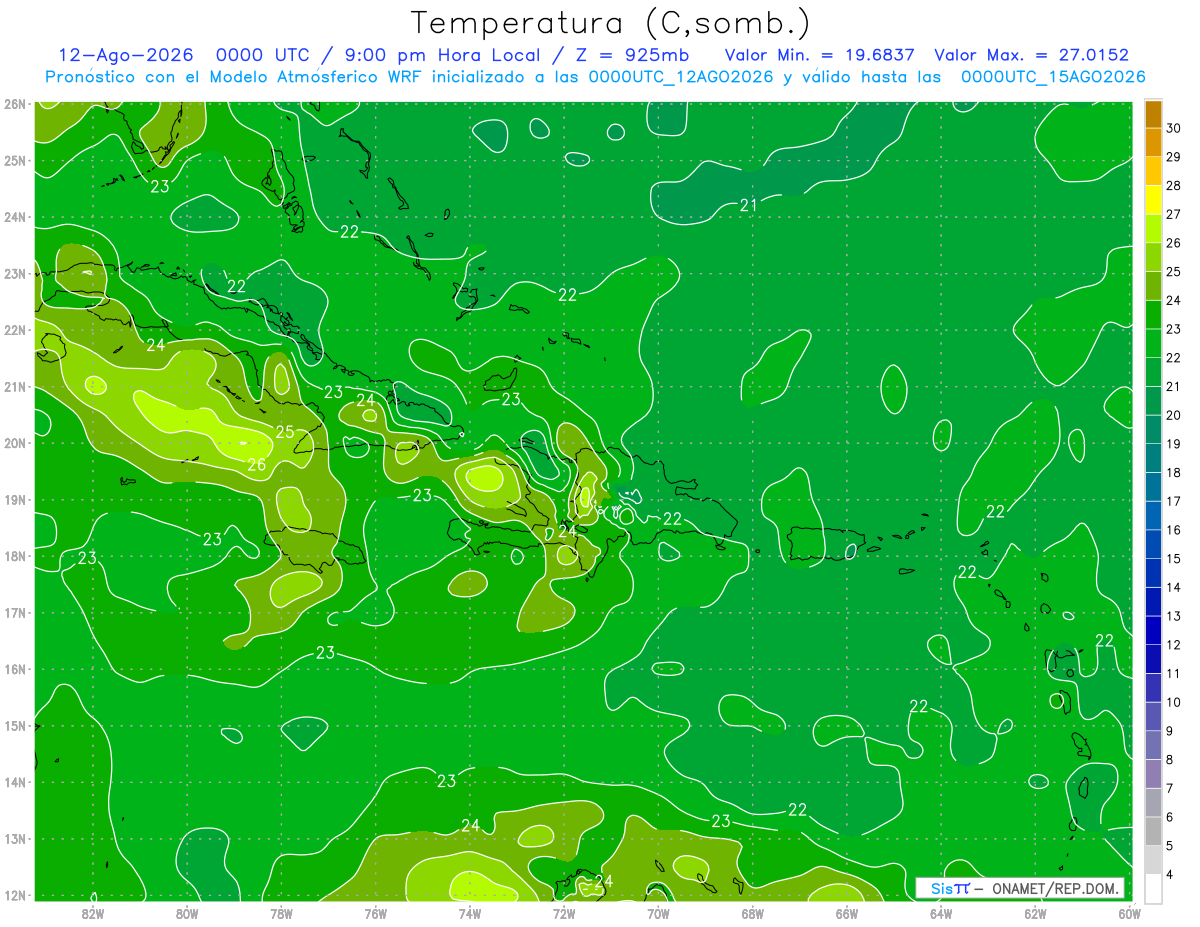Click the "74W" longitude axis label
The width and height of the screenshot is (1200, 927).
pos(470,912)
